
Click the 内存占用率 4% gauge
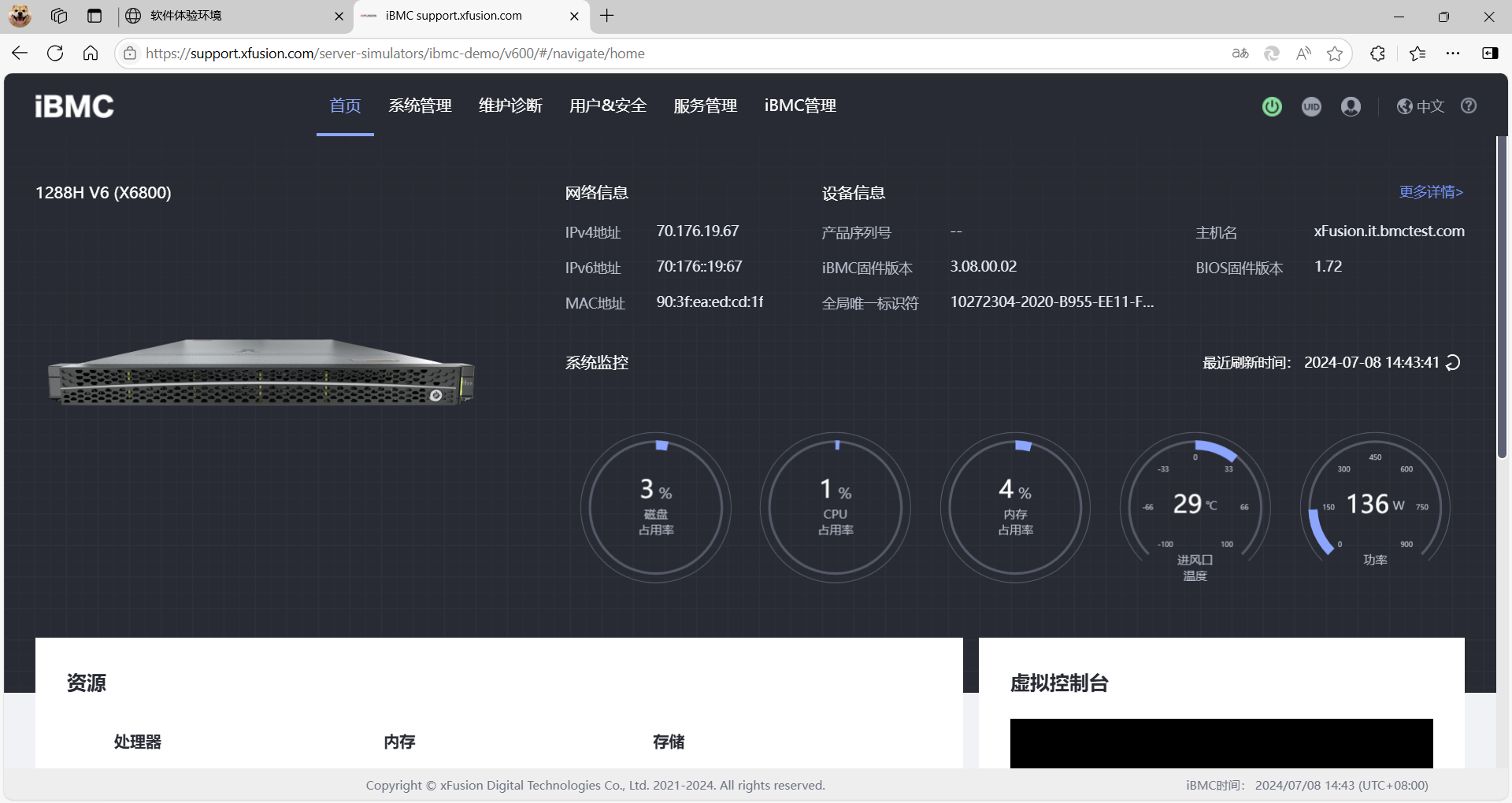[1015, 508]
